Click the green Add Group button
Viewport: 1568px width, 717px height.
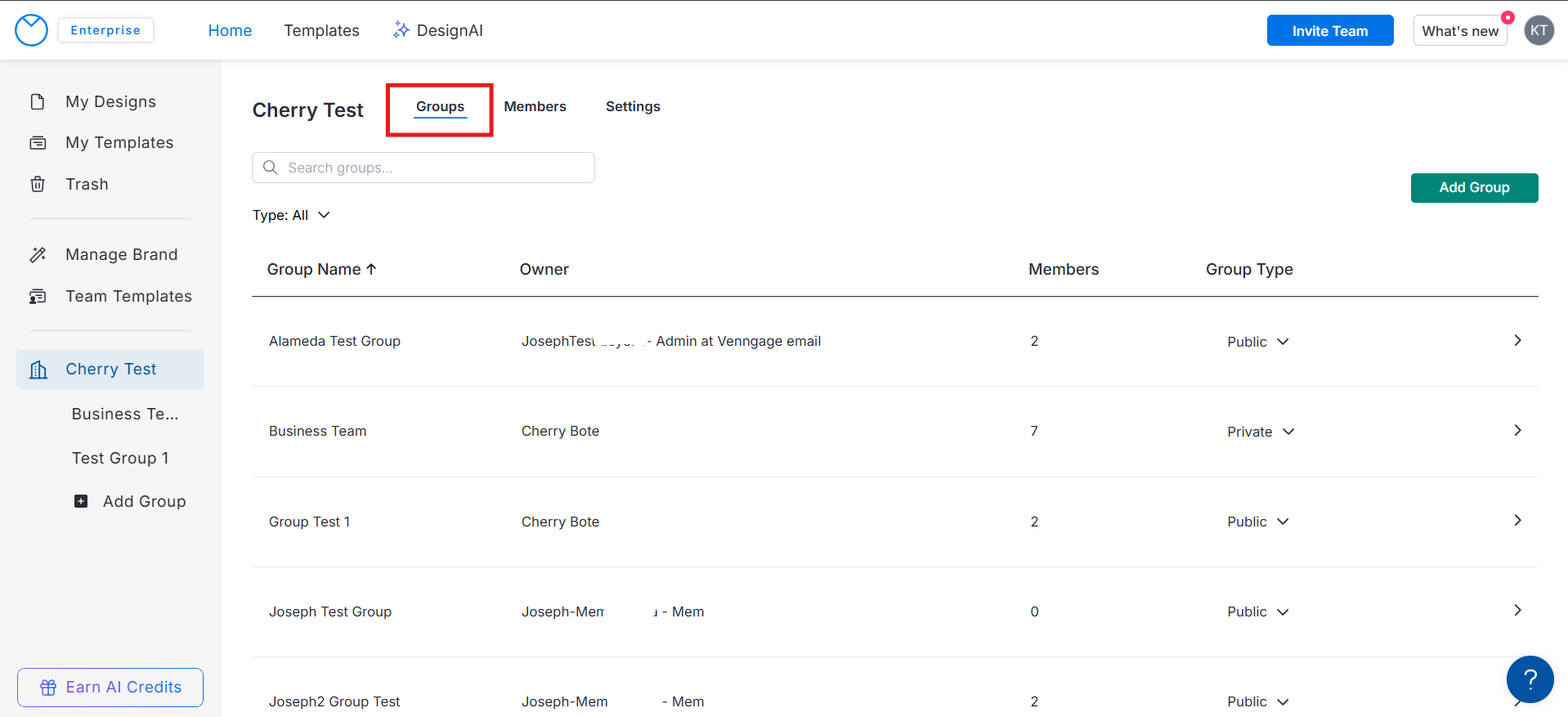click(1474, 187)
